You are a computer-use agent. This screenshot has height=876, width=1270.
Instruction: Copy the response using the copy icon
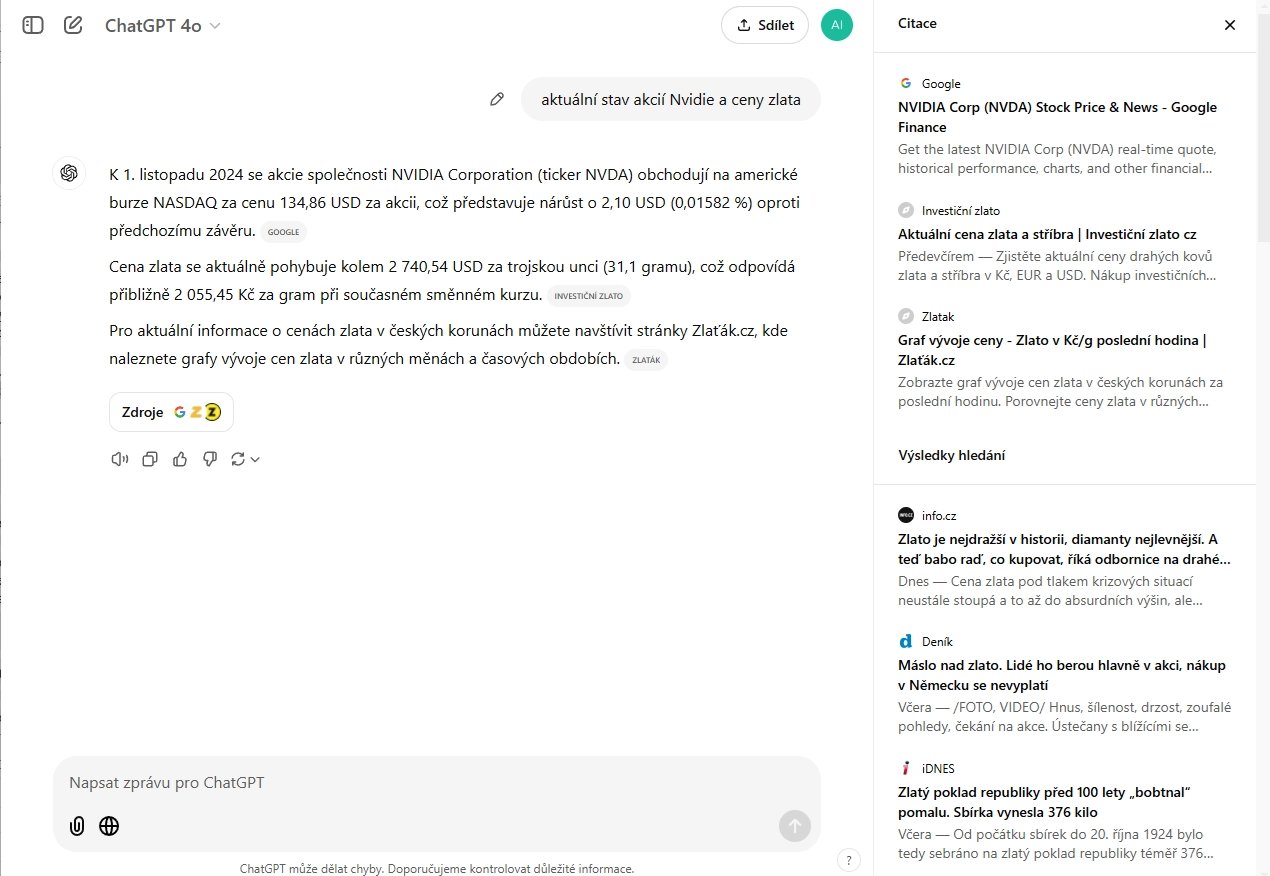point(150,459)
